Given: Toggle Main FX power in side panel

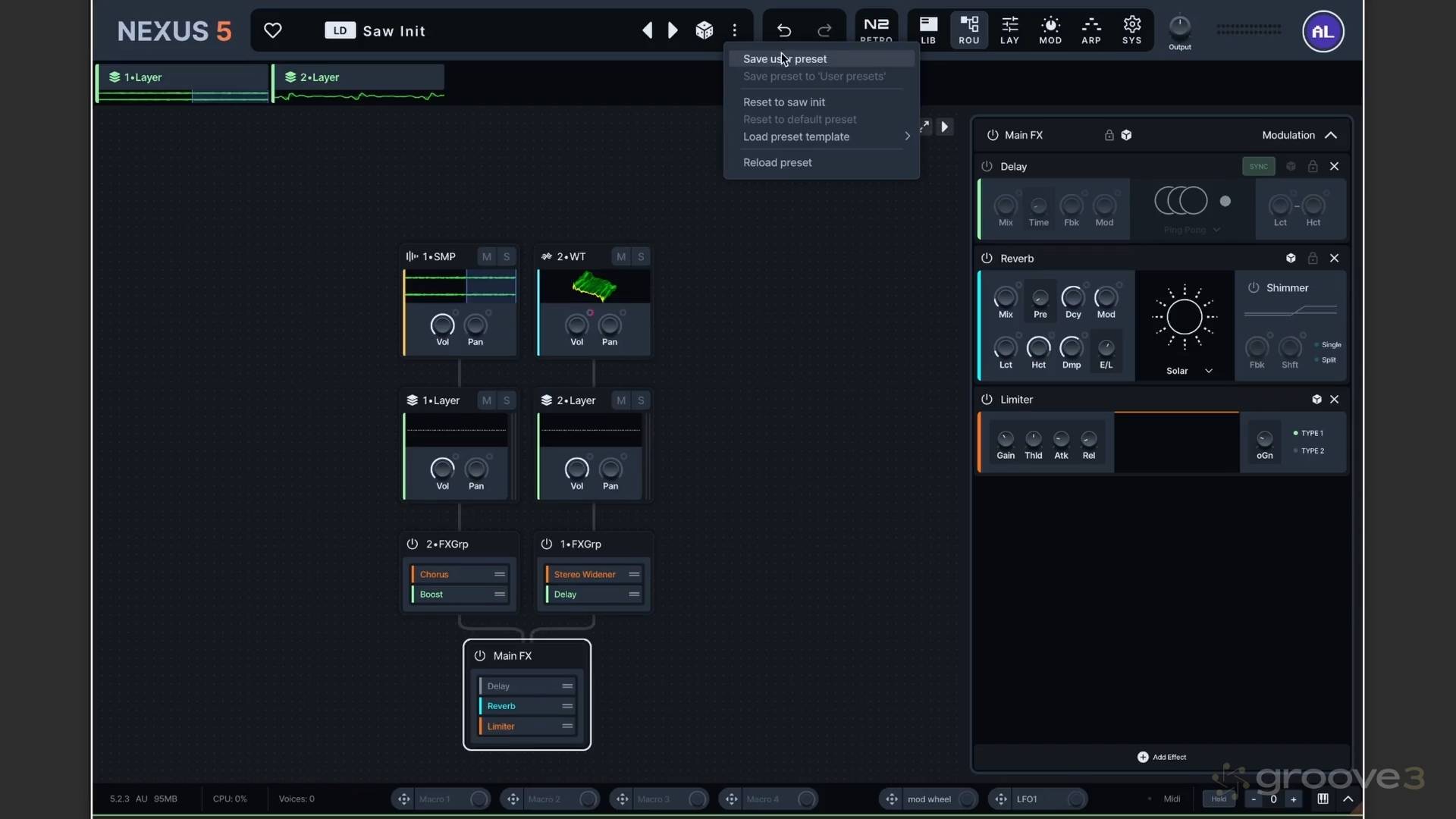Looking at the screenshot, I should pyautogui.click(x=993, y=135).
